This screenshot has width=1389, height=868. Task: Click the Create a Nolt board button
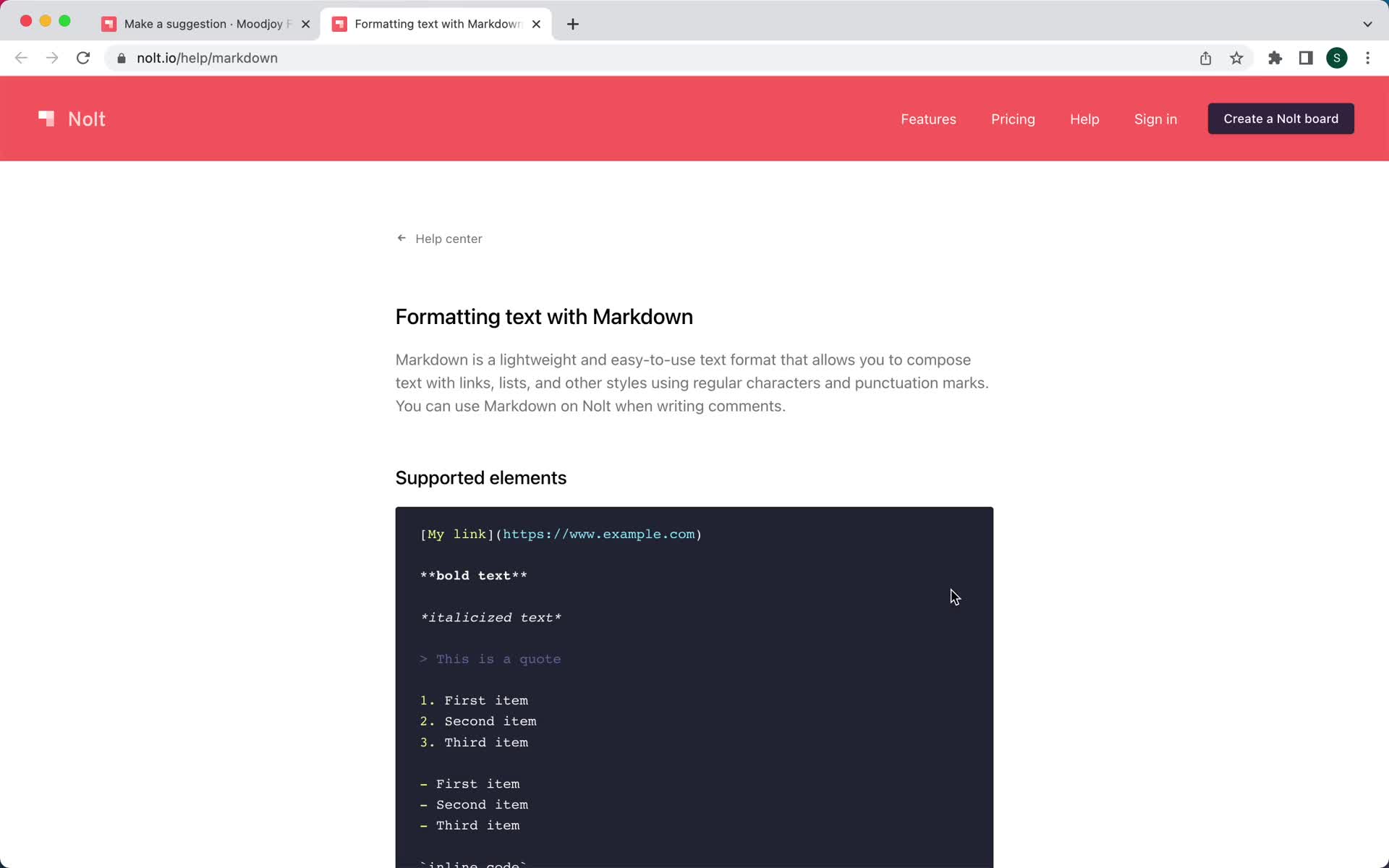1281,118
